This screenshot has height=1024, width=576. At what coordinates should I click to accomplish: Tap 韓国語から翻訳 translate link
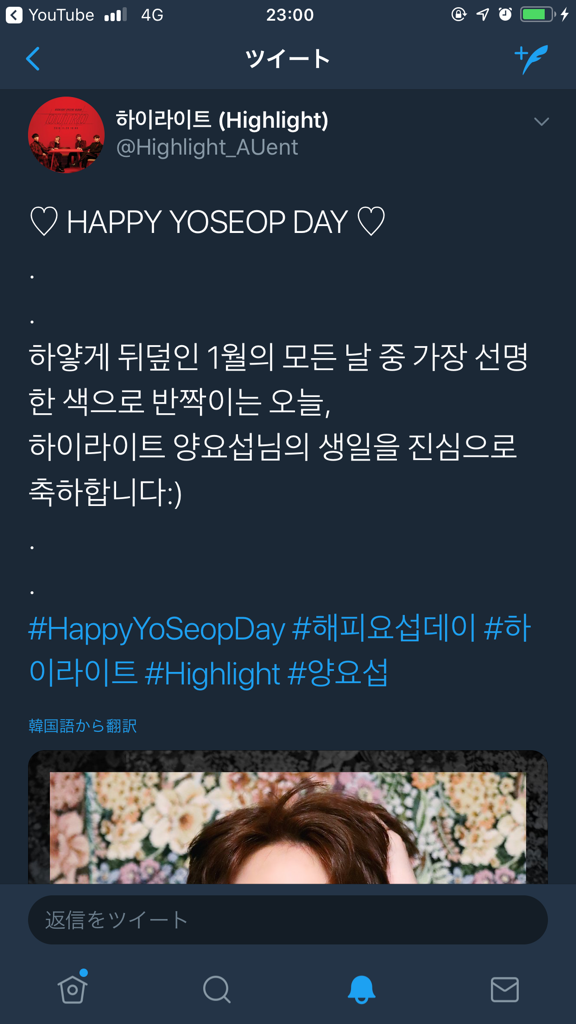(x=82, y=726)
